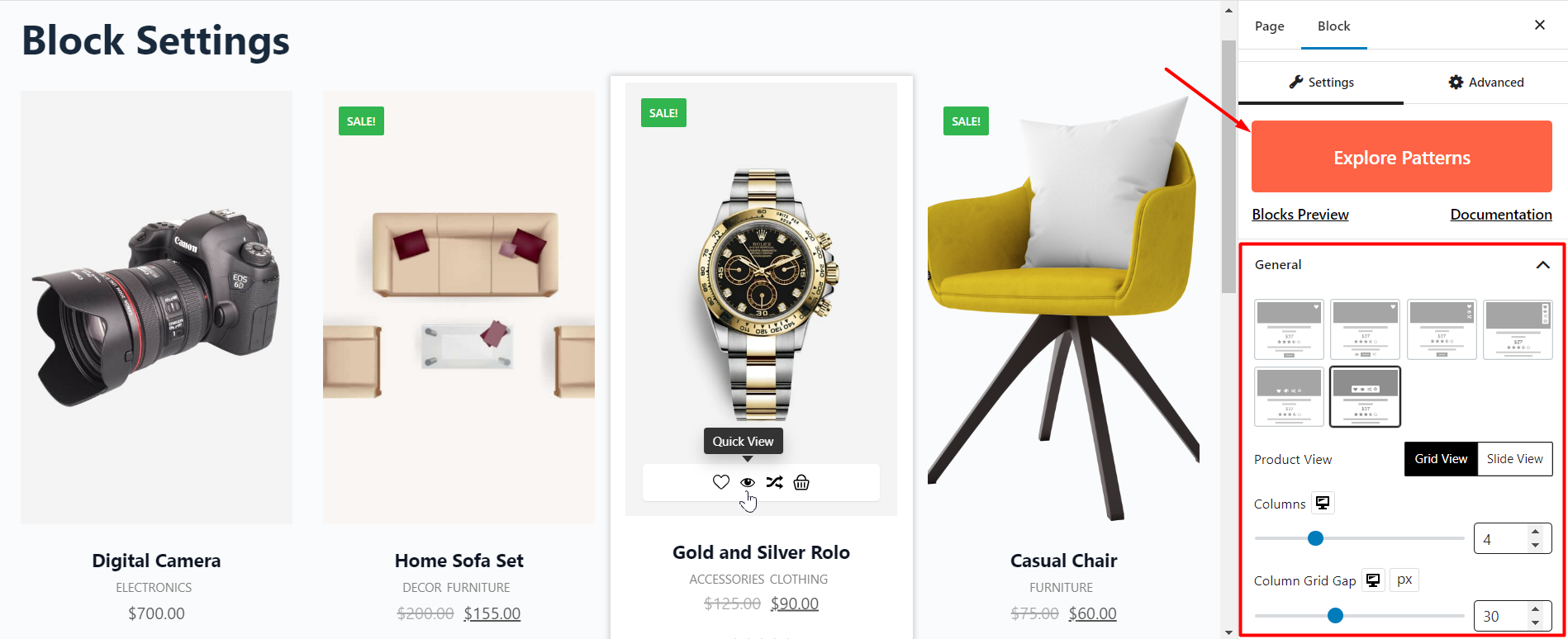
Task: Click the Quick View eye icon
Action: (748, 482)
